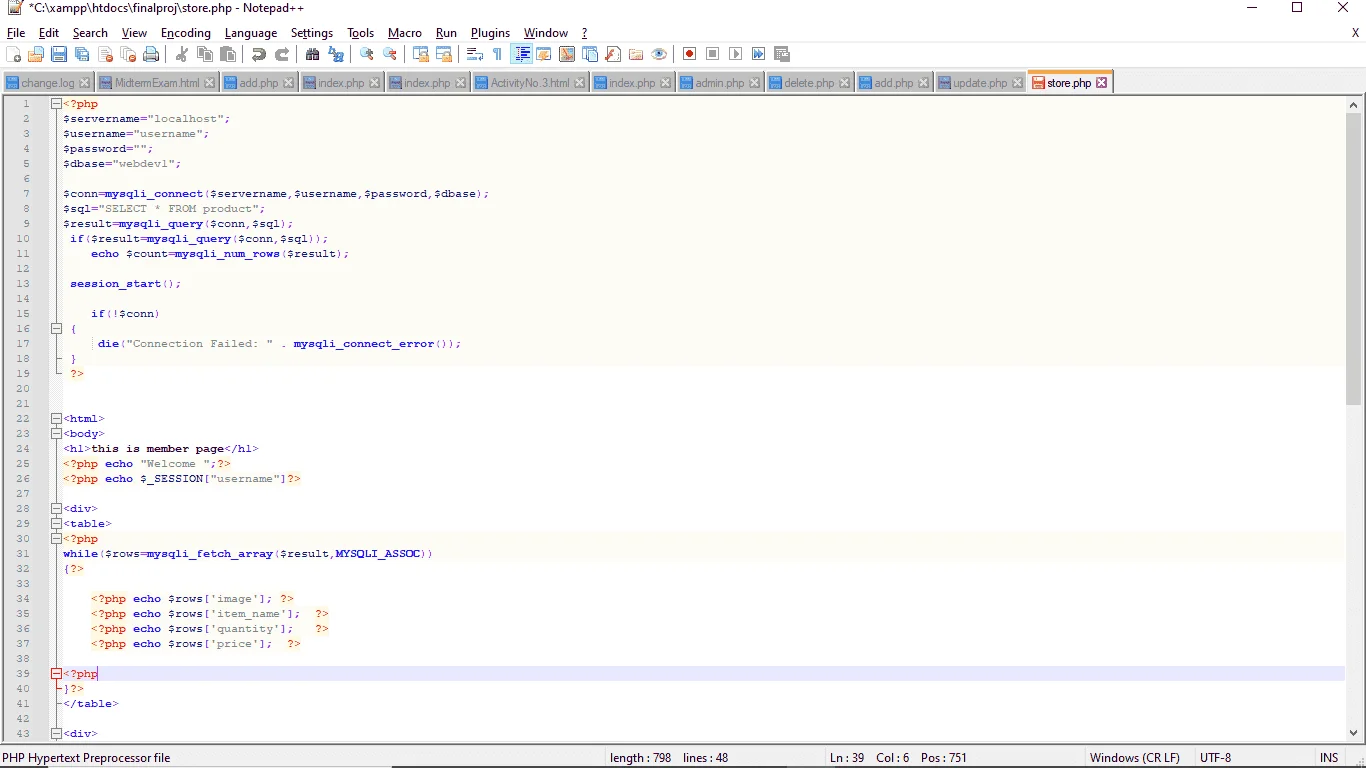Click the vertical scrollbar thumb
The width and height of the screenshot is (1366, 768).
tap(1354, 259)
